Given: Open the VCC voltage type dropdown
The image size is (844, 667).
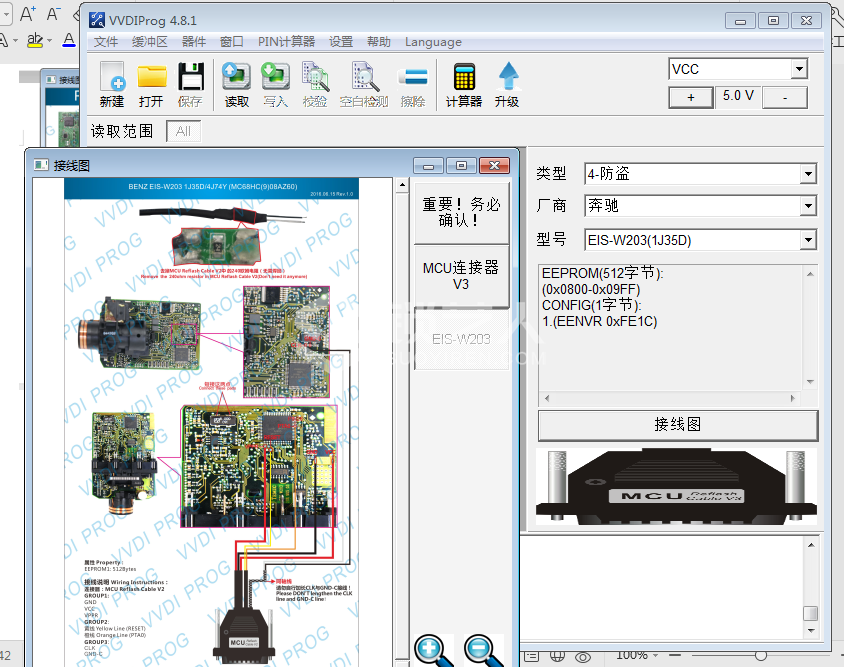Looking at the screenshot, I should click(799, 69).
